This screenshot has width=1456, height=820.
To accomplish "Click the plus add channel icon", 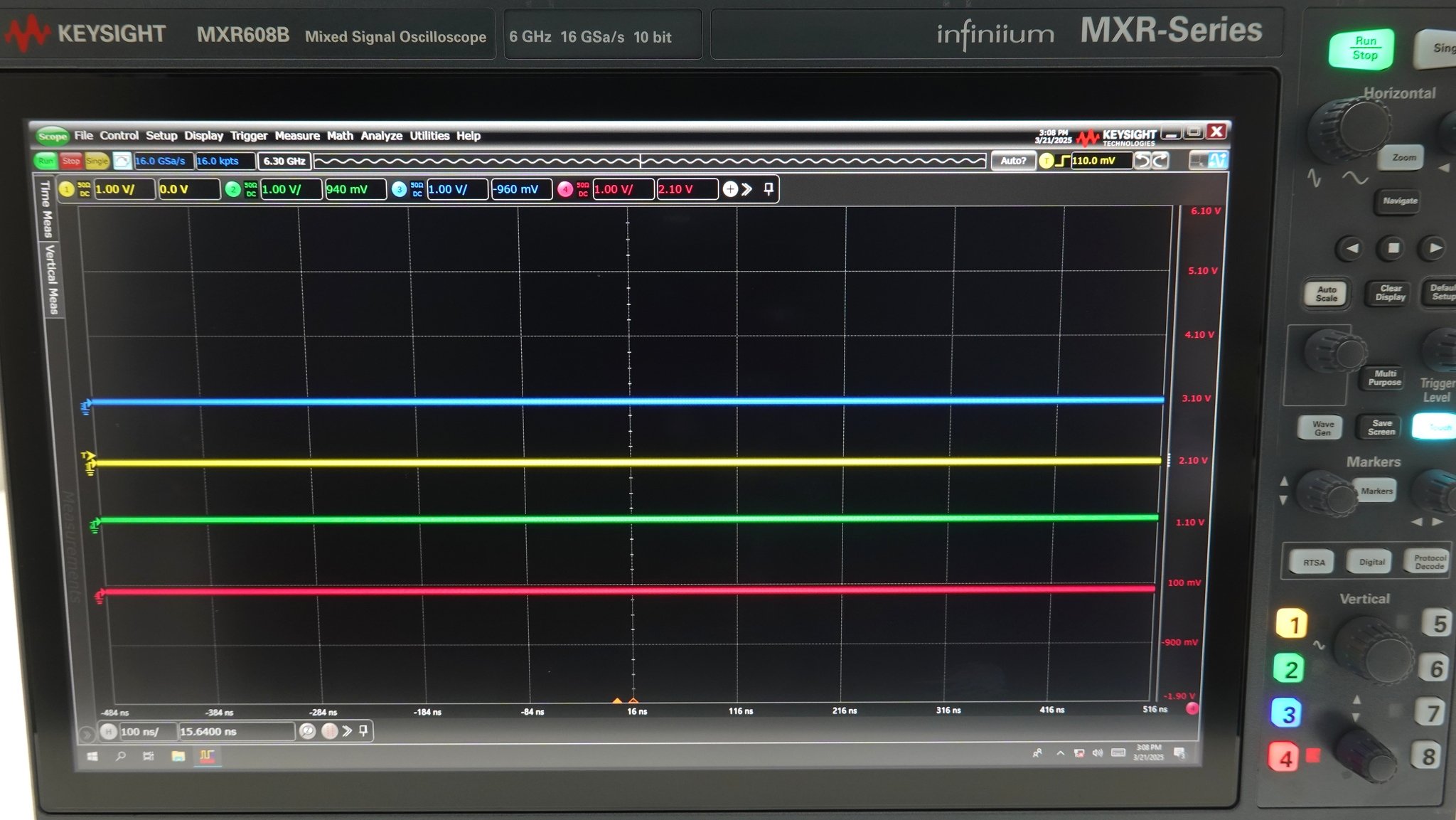I will [x=730, y=189].
